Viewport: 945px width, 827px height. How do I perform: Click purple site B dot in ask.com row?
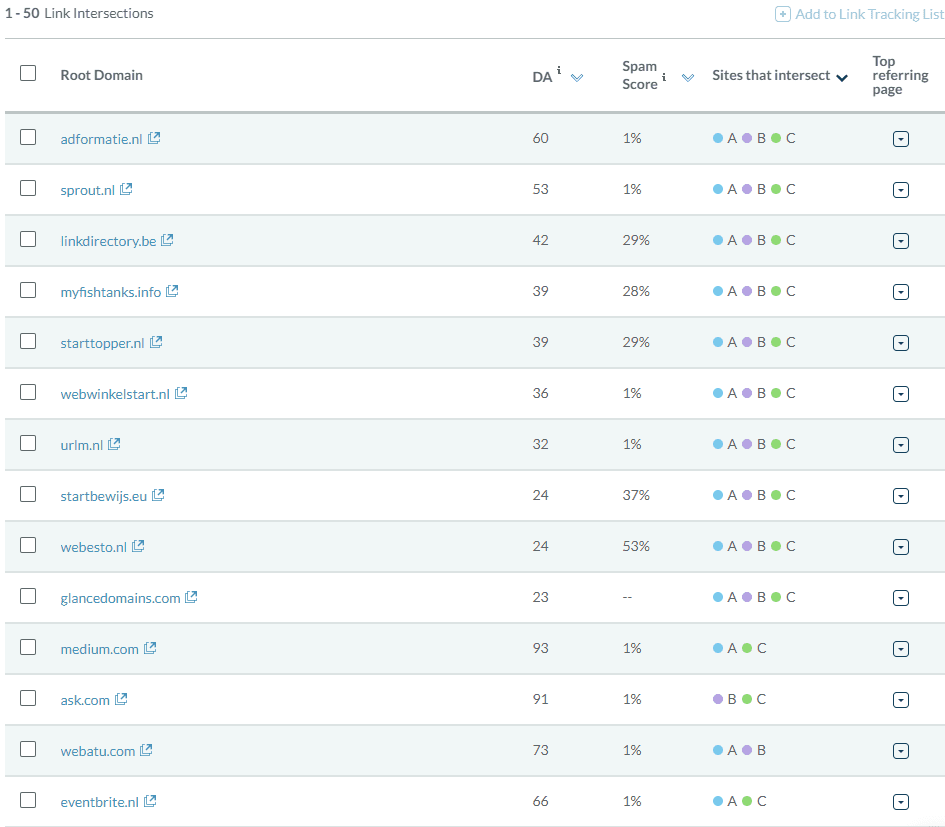[x=718, y=699]
